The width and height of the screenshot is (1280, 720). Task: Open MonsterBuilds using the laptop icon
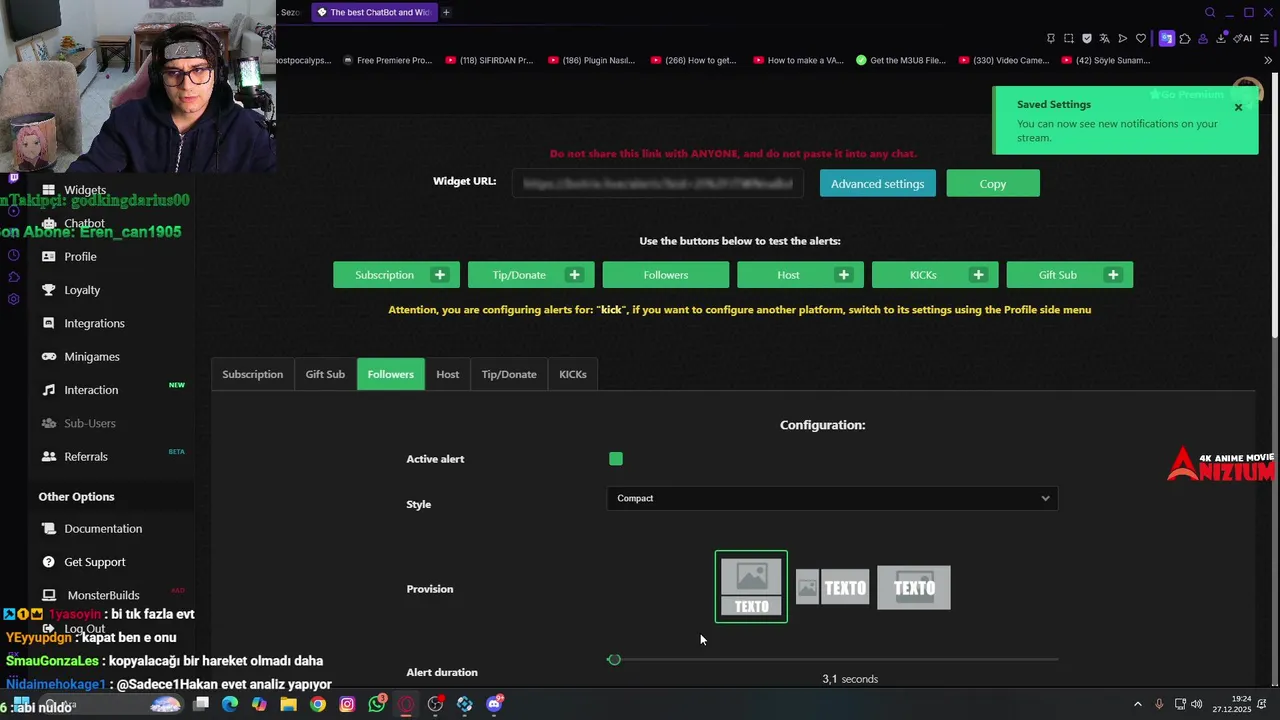[x=49, y=595]
